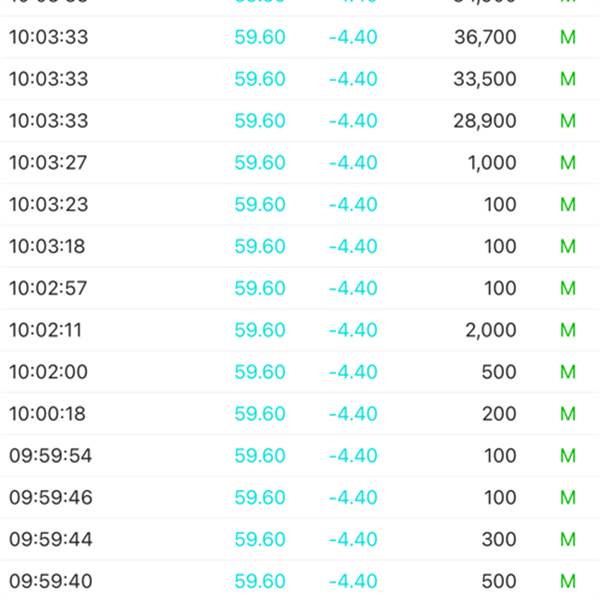Select the 09:59:40 timestamp
This screenshot has width=600, height=600.
coord(51,581)
